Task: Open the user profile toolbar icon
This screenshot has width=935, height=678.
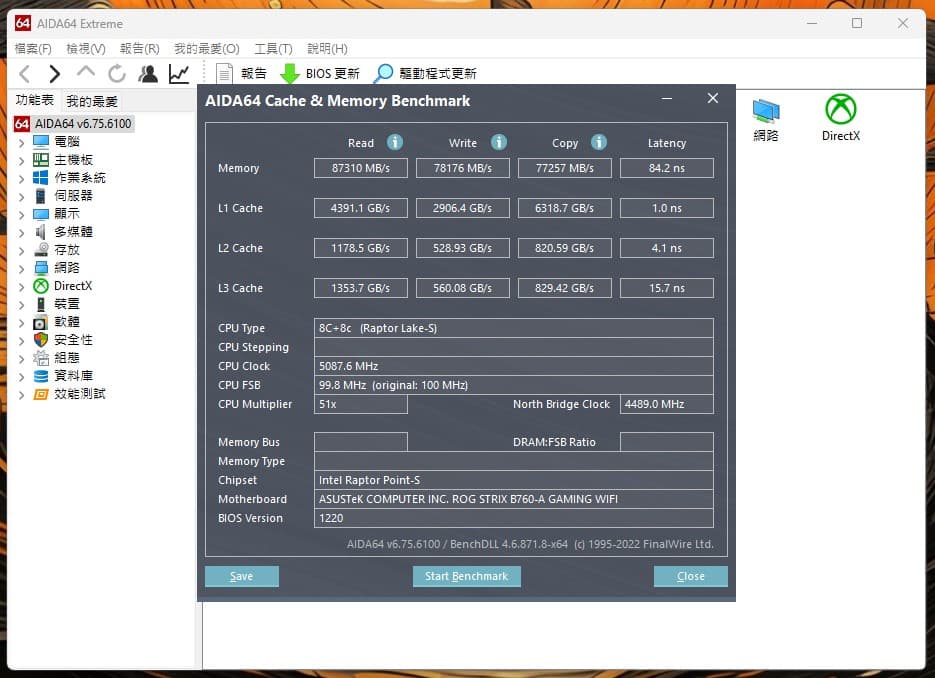Action: [148, 73]
